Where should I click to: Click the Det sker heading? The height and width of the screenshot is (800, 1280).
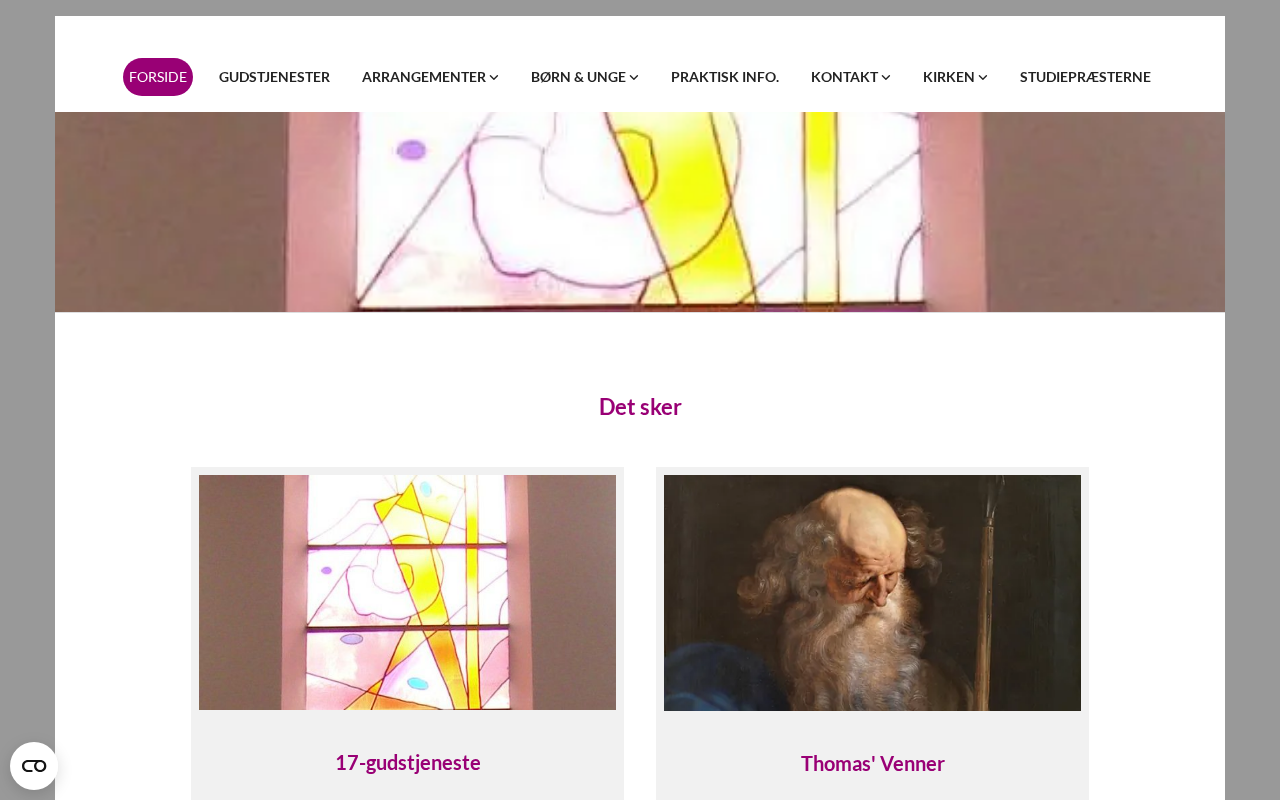pyautogui.click(x=640, y=407)
